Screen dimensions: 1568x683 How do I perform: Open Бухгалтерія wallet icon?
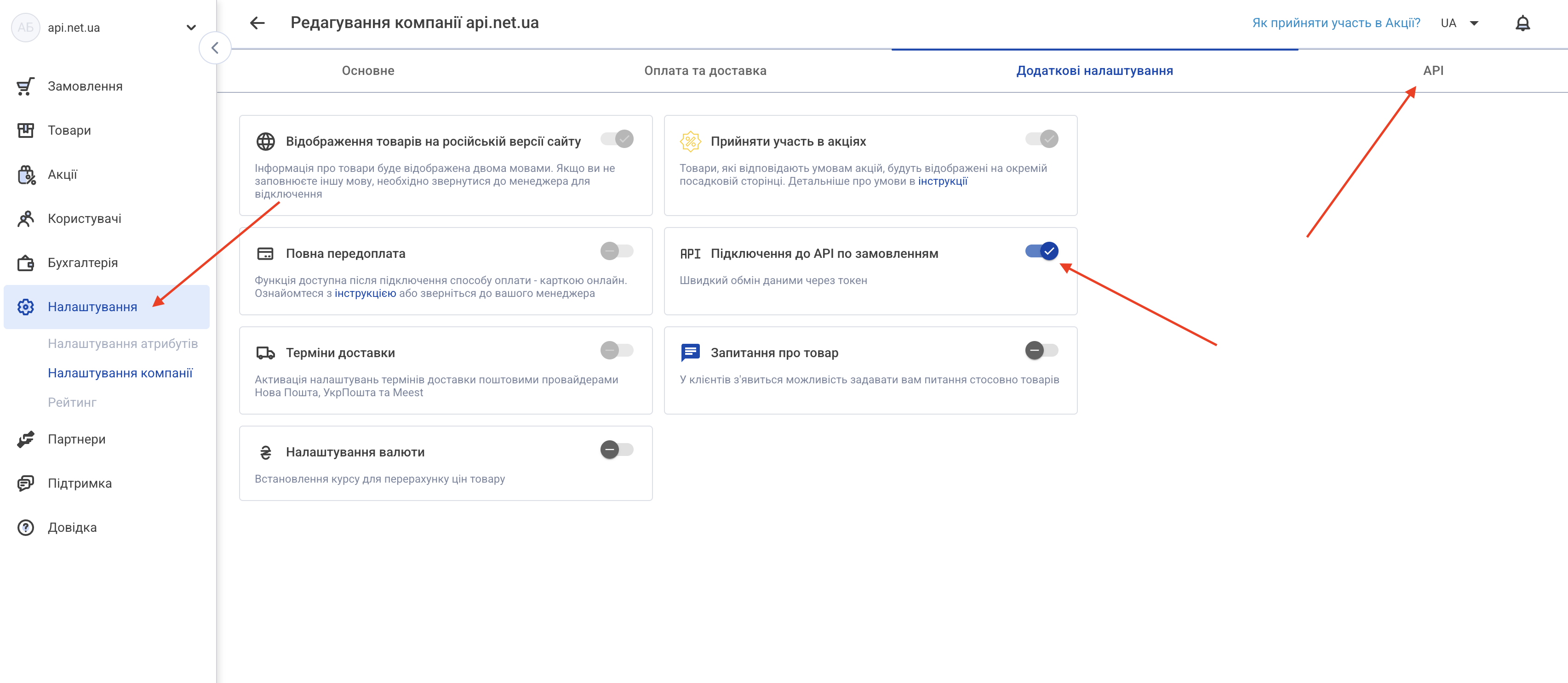coord(26,263)
